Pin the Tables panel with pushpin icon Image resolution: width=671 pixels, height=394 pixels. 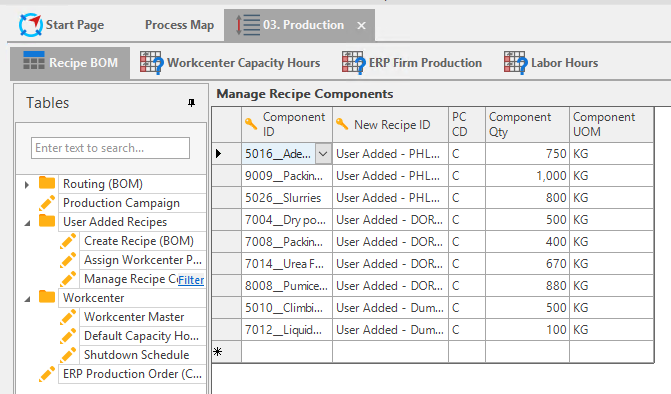click(191, 103)
